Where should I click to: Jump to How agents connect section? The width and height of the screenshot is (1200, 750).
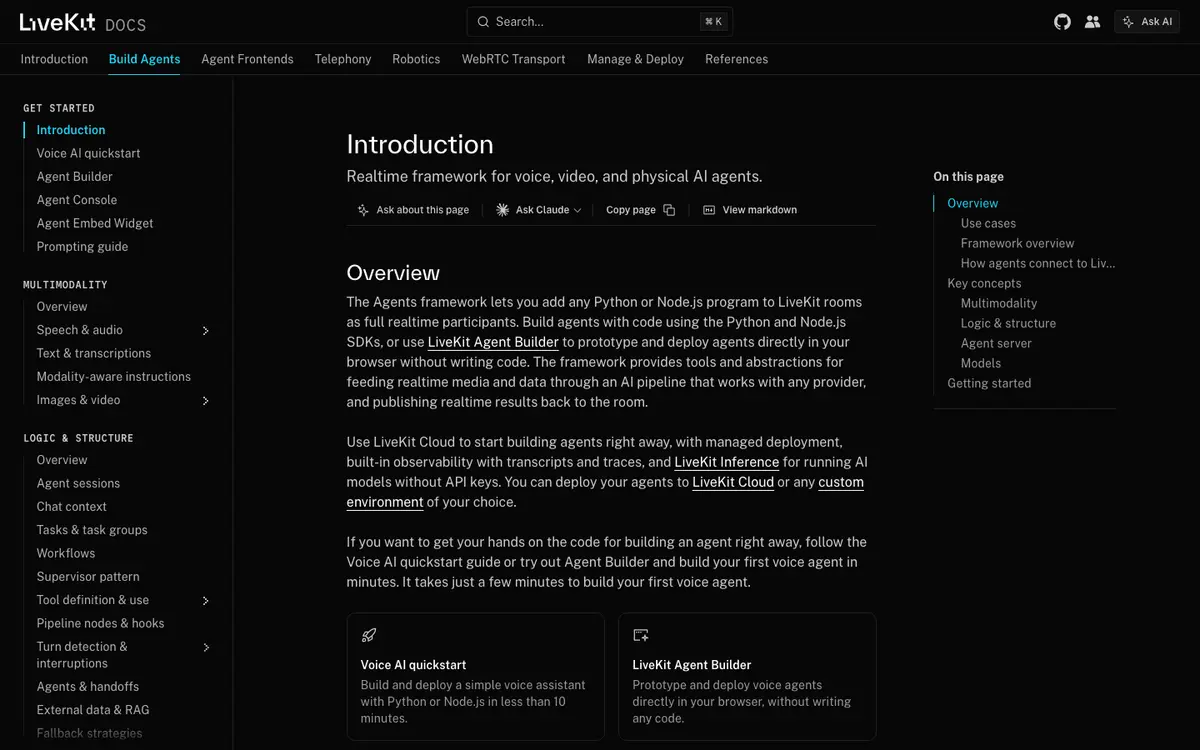(x=1038, y=263)
